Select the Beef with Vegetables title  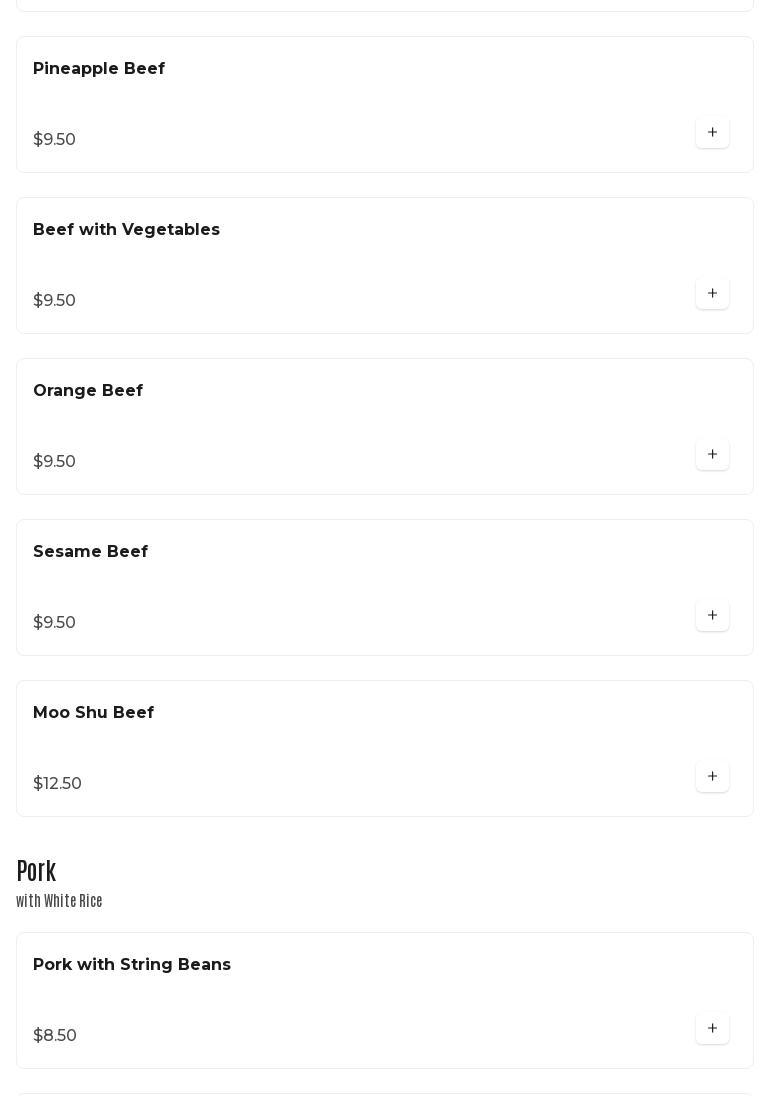[126, 230]
